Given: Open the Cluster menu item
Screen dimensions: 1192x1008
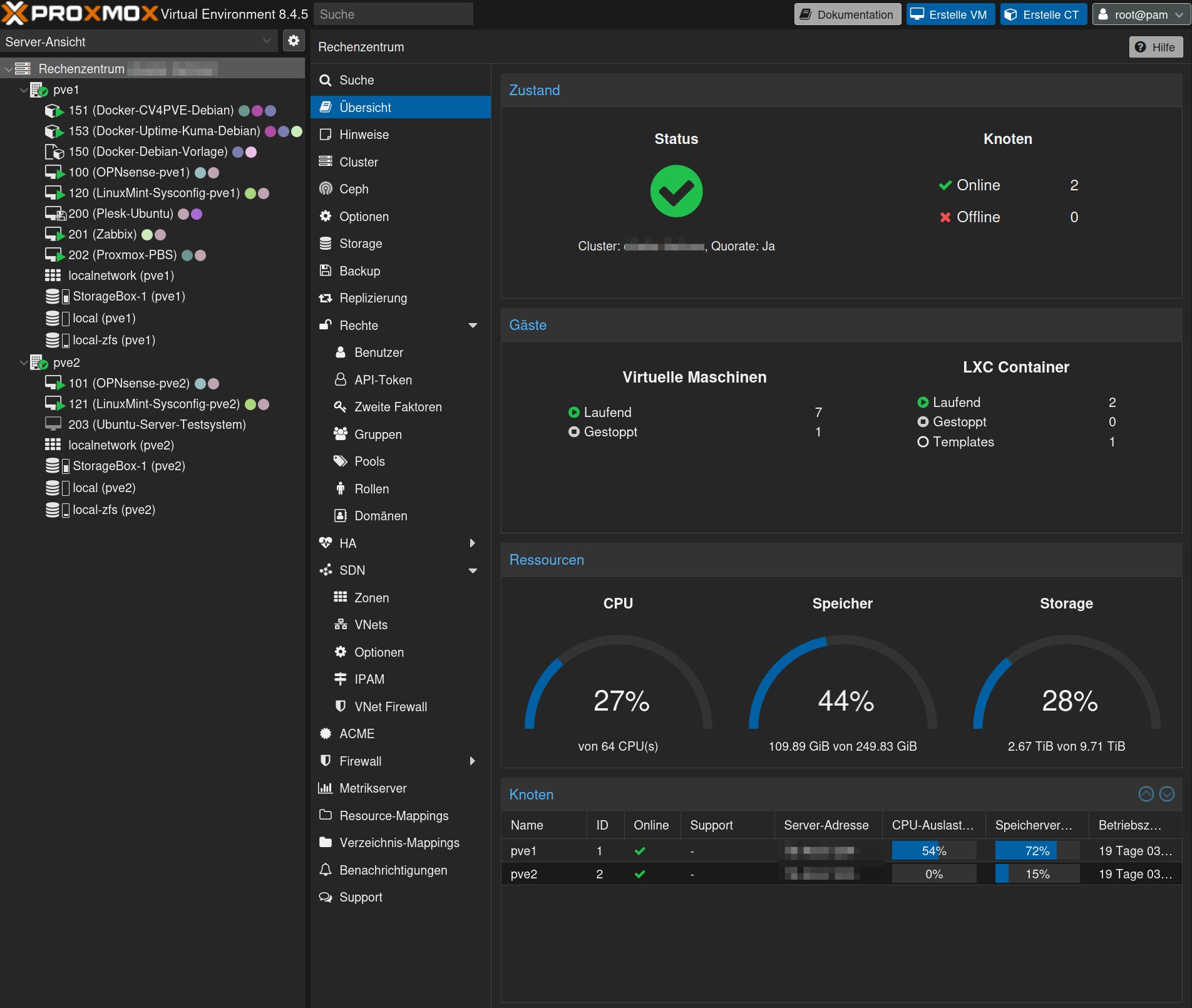Looking at the screenshot, I should coord(401,162).
